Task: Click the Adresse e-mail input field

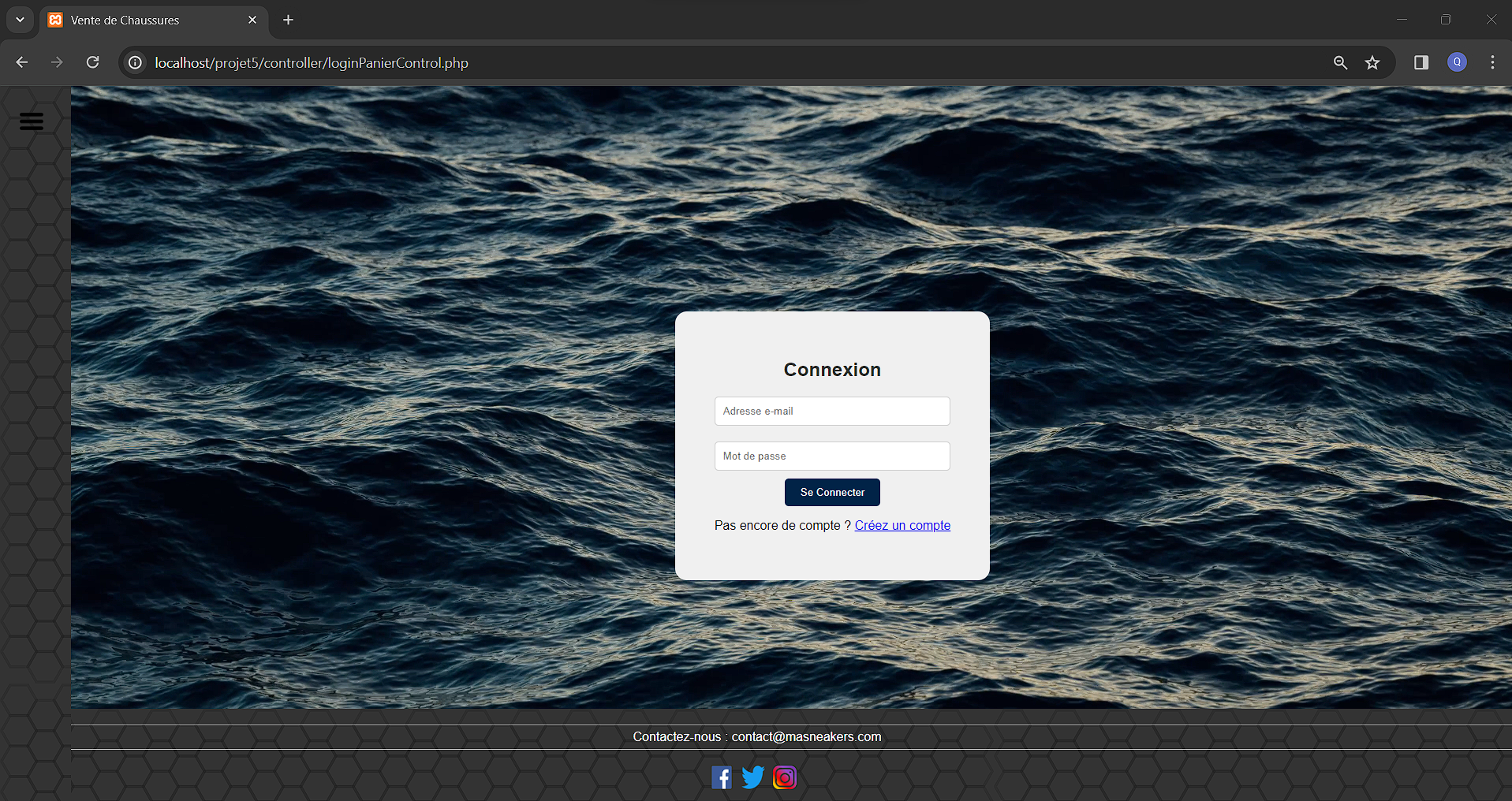Action: click(832, 411)
